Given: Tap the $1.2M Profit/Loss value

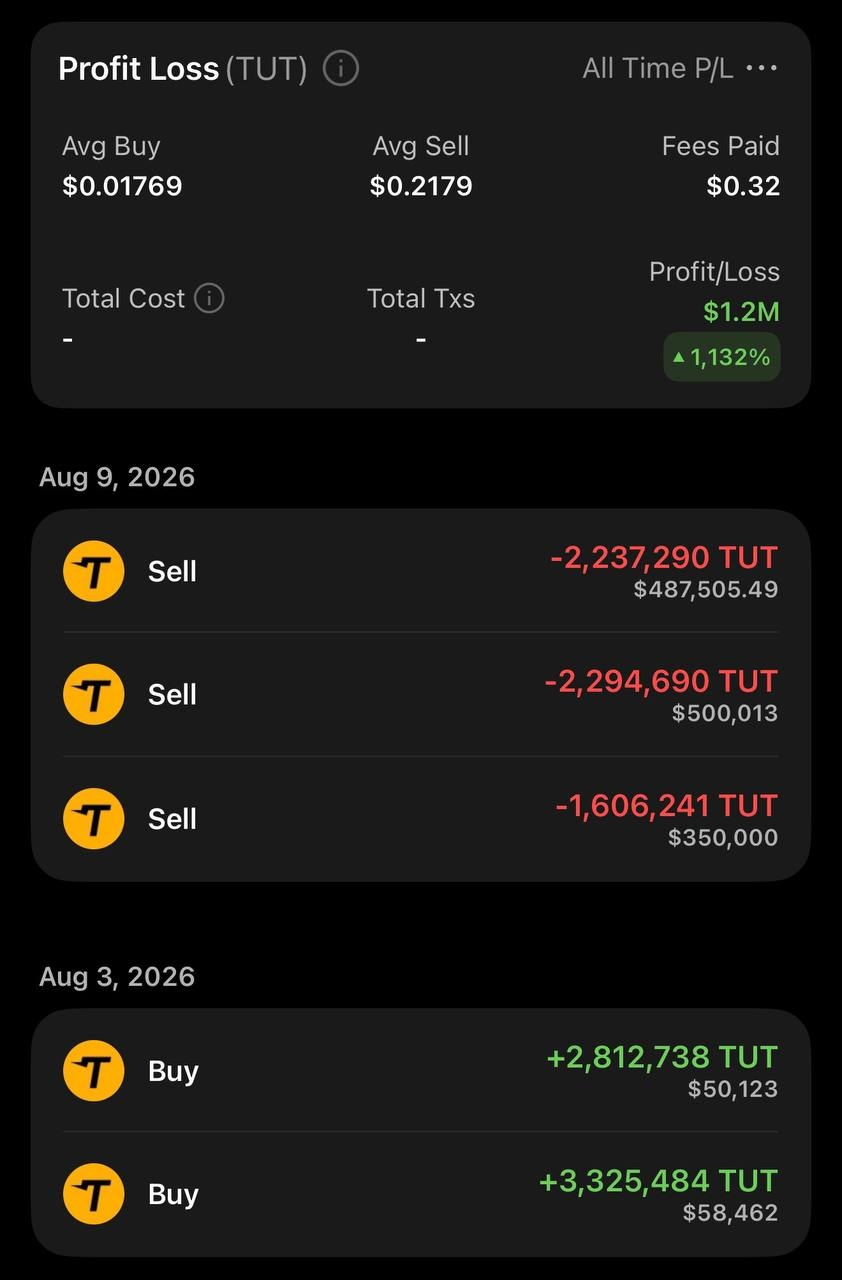Looking at the screenshot, I should point(741,312).
